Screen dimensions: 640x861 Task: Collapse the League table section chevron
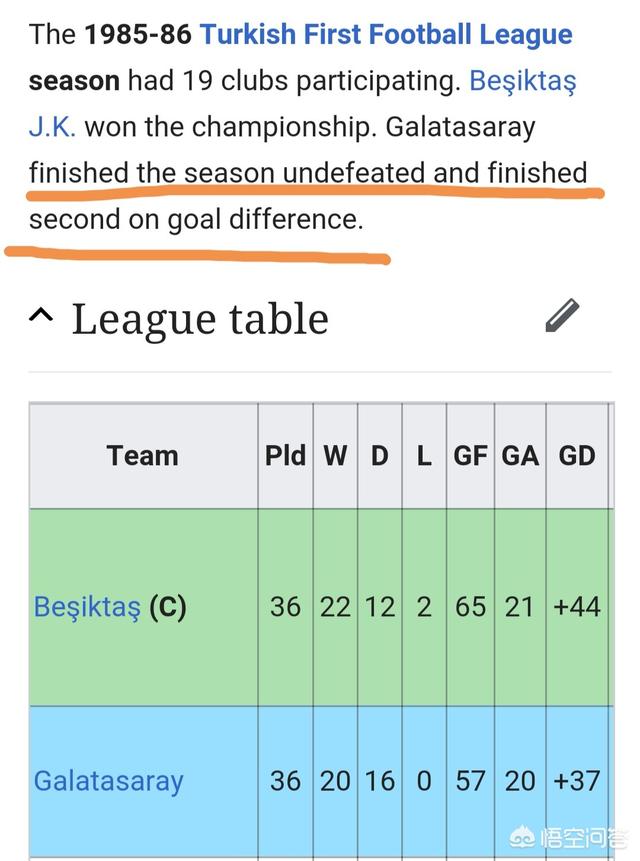(41, 316)
